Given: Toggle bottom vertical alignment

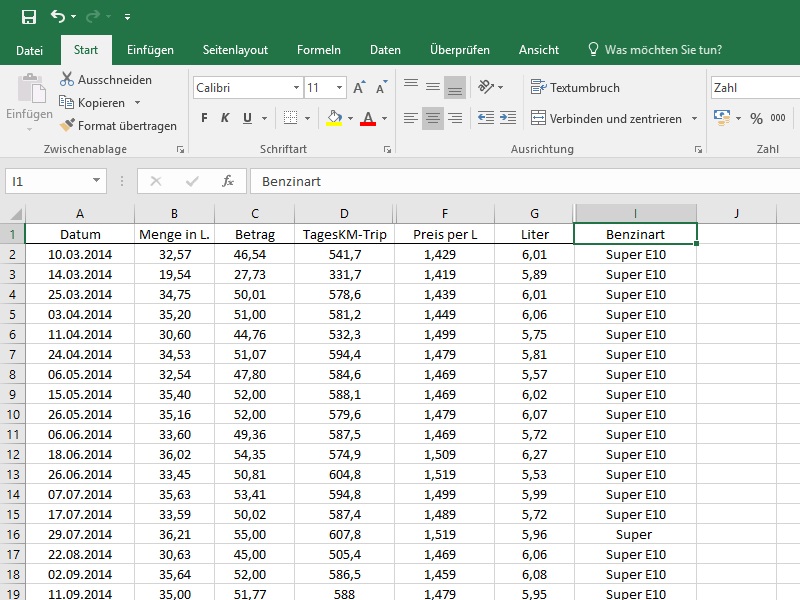Looking at the screenshot, I should coord(455,87).
